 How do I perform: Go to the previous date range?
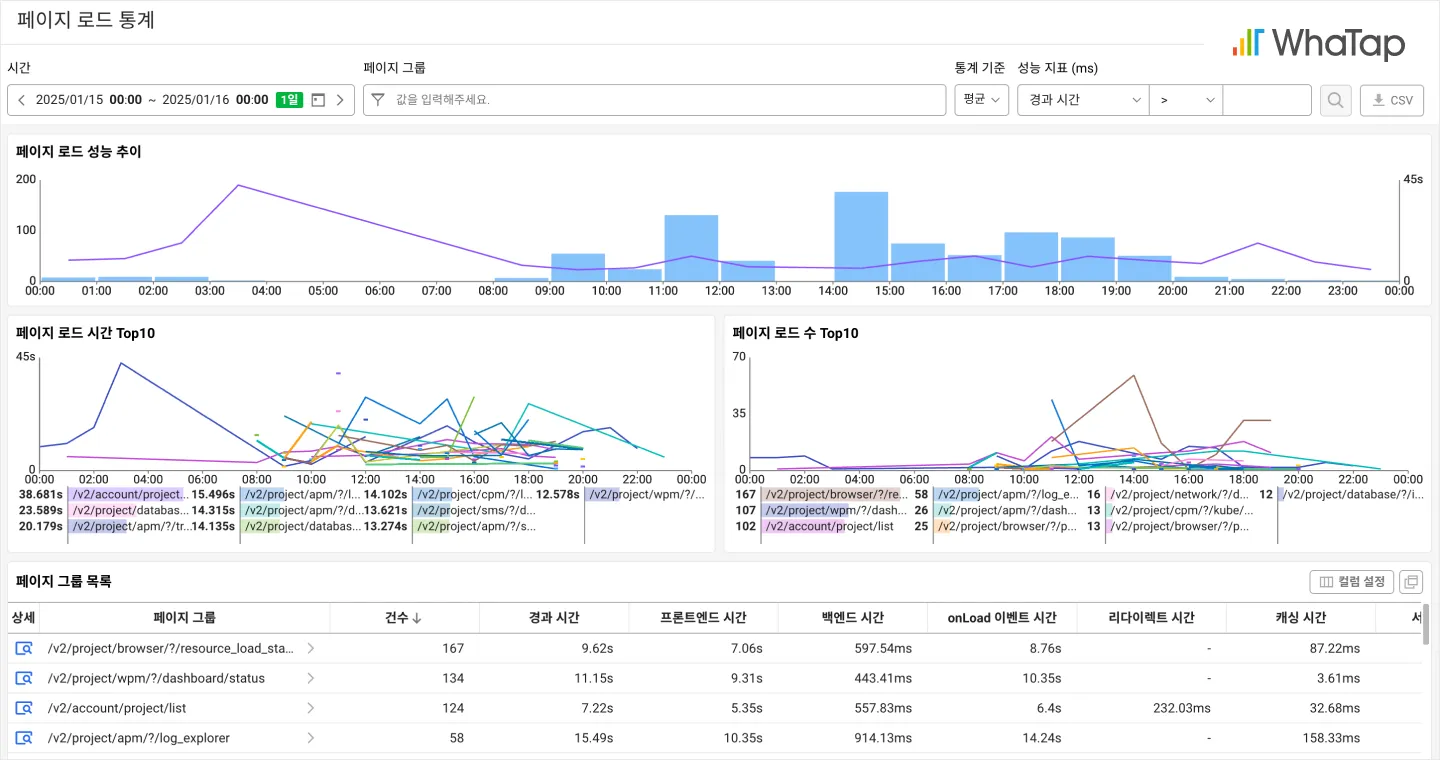21,100
